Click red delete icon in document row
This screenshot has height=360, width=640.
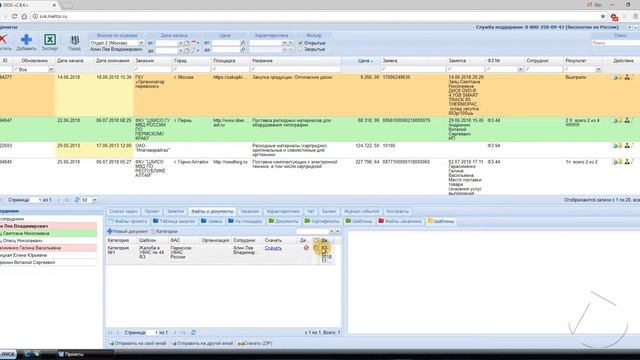(306, 248)
